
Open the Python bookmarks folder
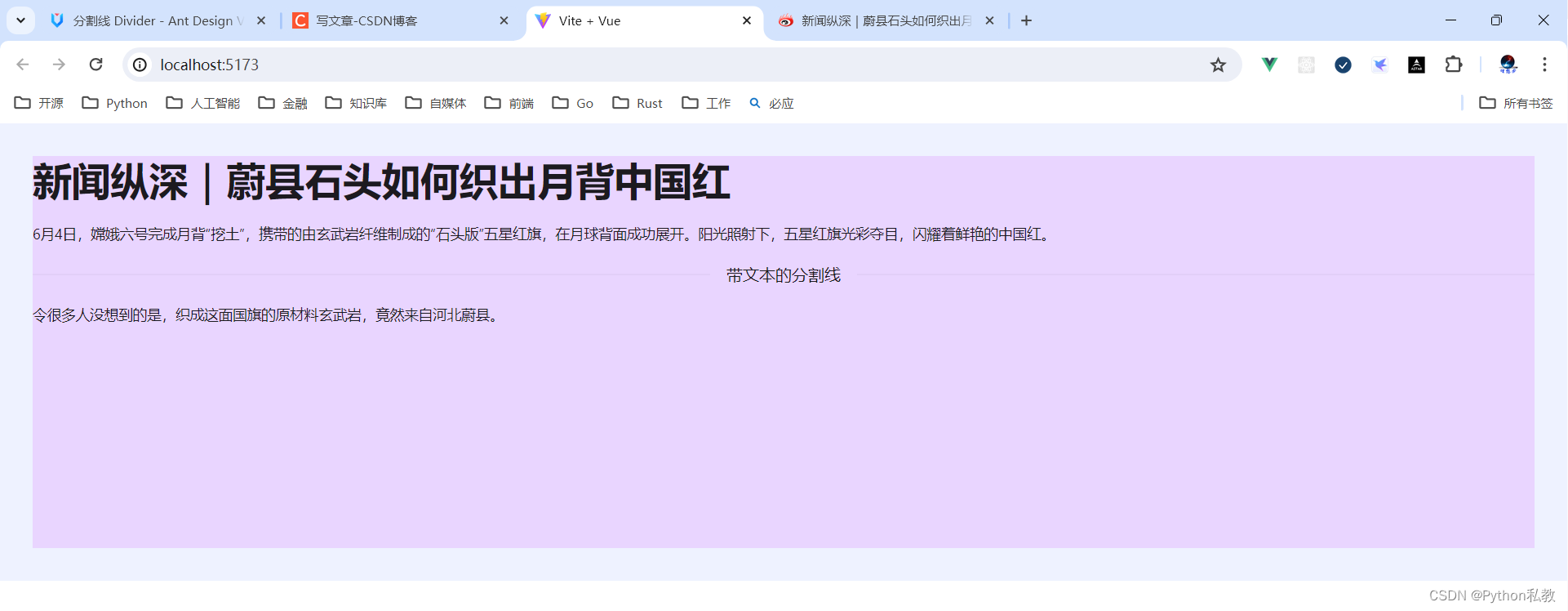pos(115,103)
